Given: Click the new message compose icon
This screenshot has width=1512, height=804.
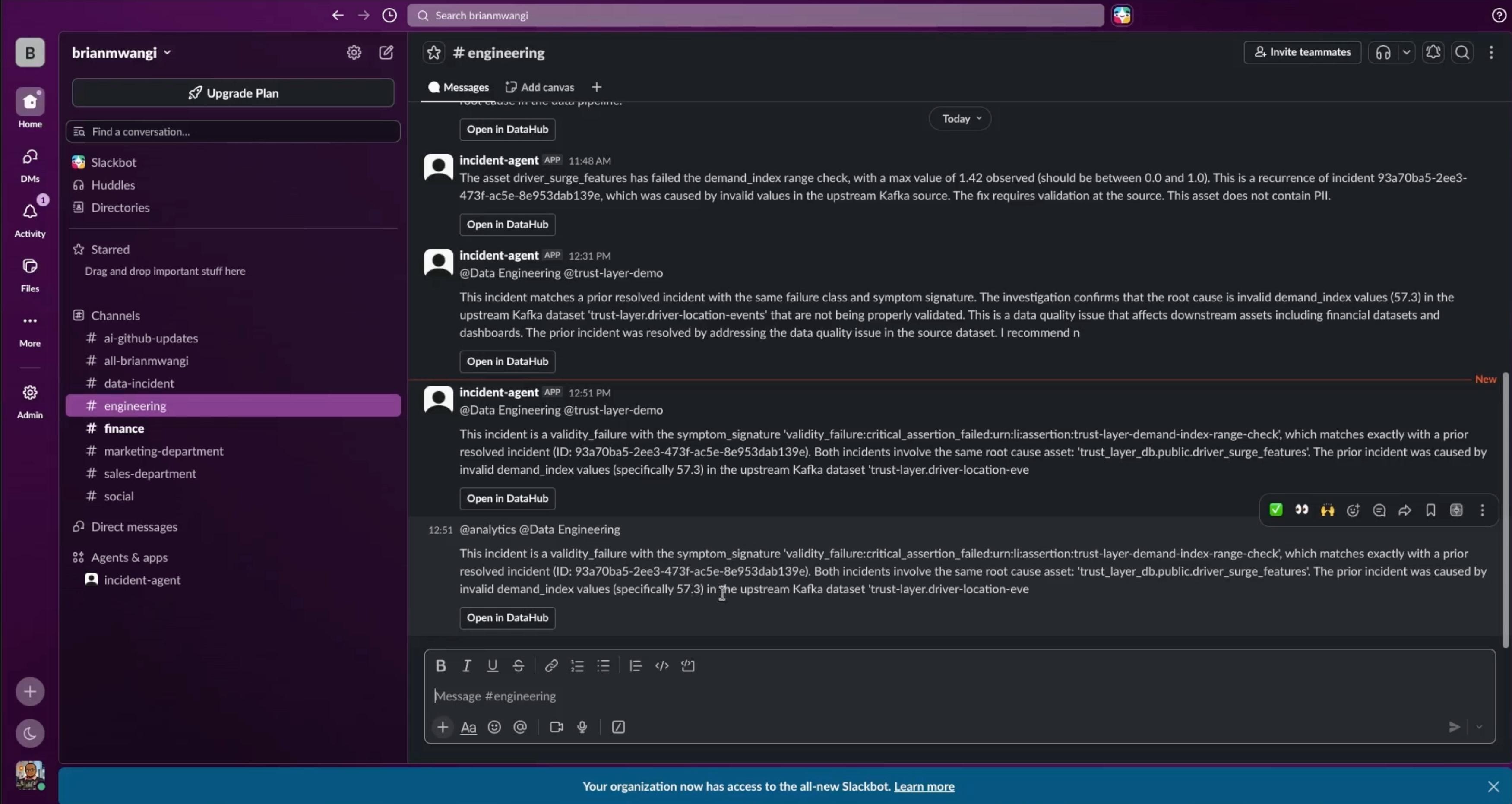Looking at the screenshot, I should point(386,52).
